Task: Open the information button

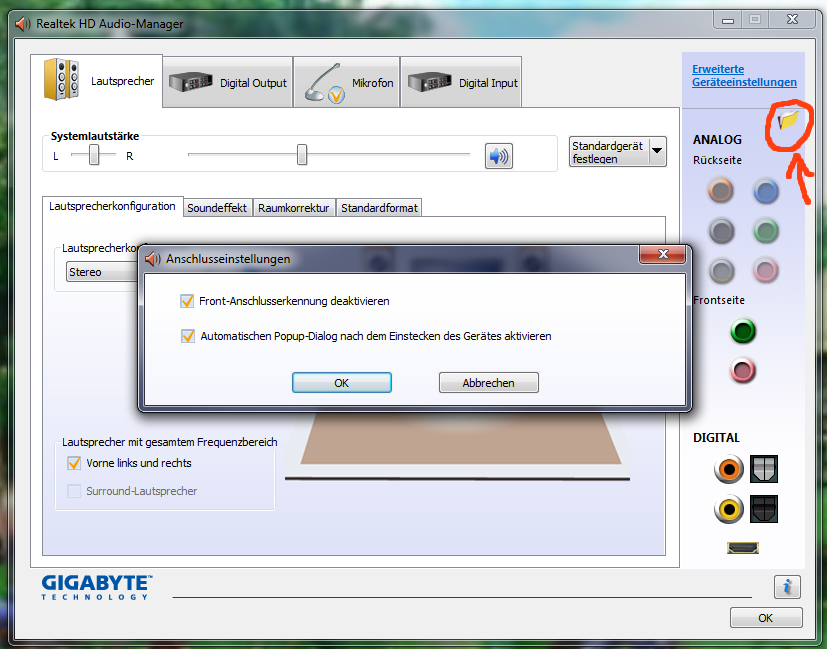Action: (x=787, y=587)
